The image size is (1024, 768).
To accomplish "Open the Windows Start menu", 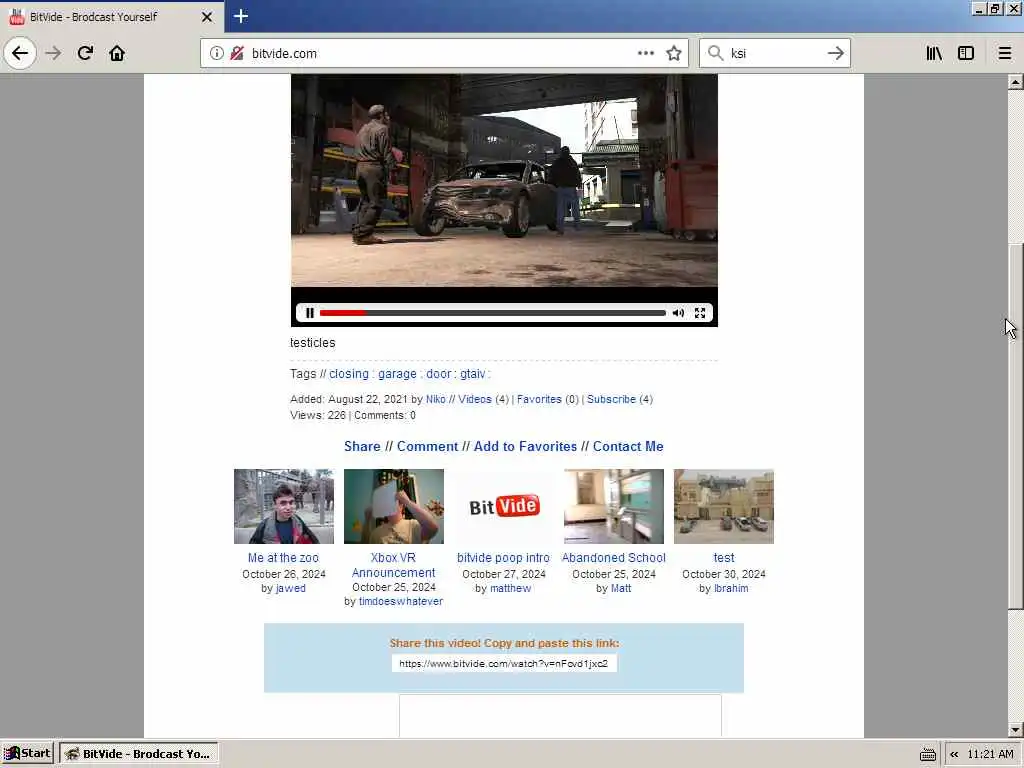I will point(28,754).
